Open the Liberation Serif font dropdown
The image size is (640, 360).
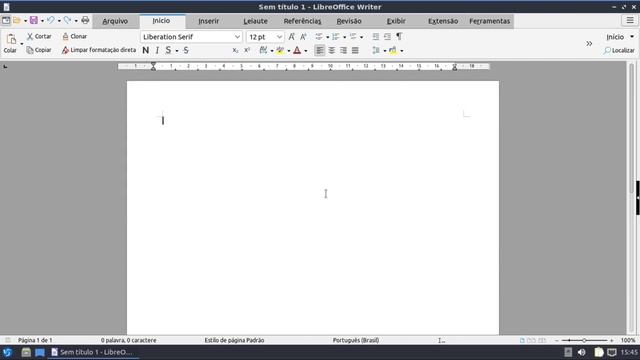(x=237, y=37)
